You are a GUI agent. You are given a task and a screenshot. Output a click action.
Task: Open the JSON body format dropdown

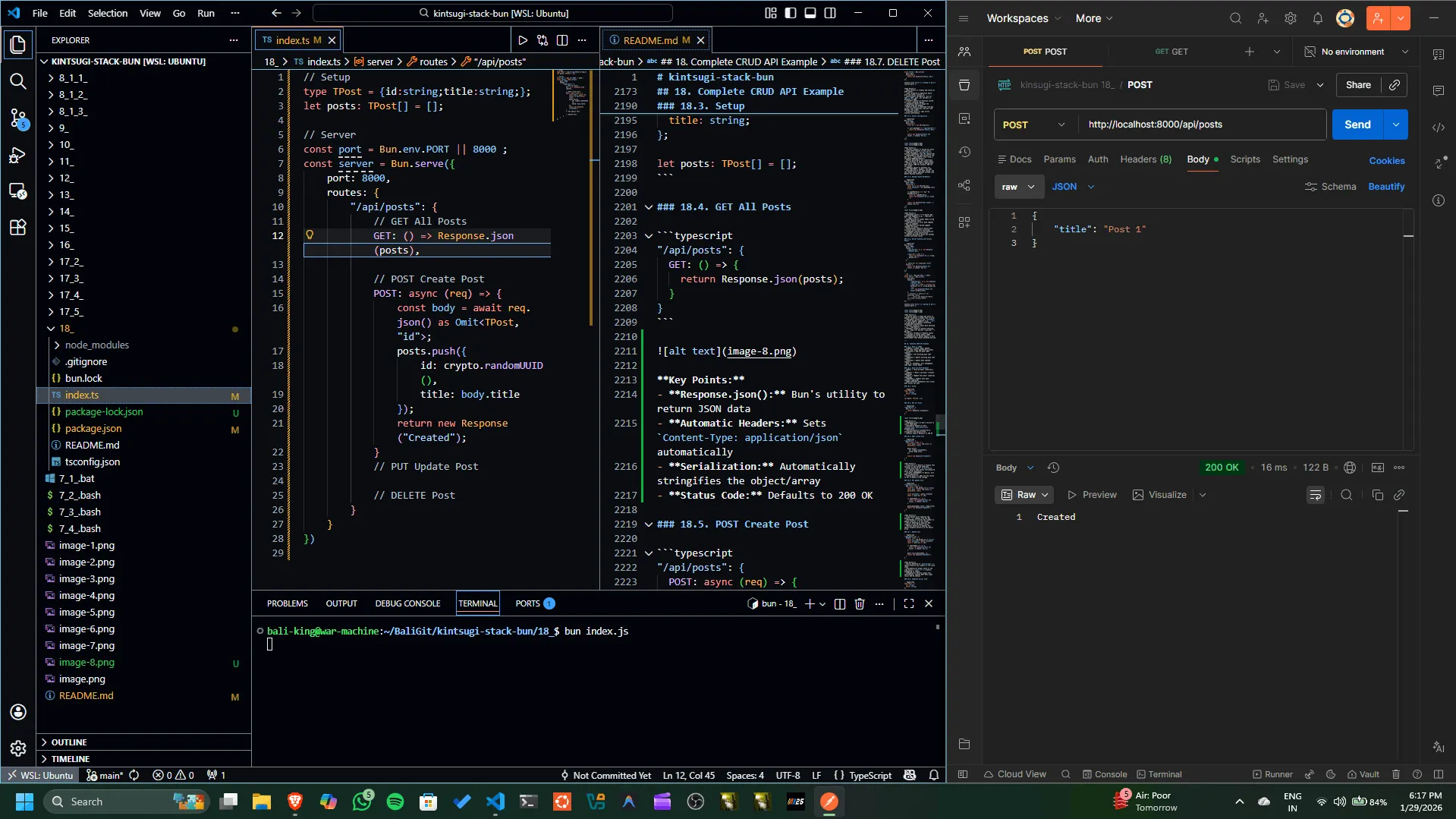pyautogui.click(x=1073, y=187)
